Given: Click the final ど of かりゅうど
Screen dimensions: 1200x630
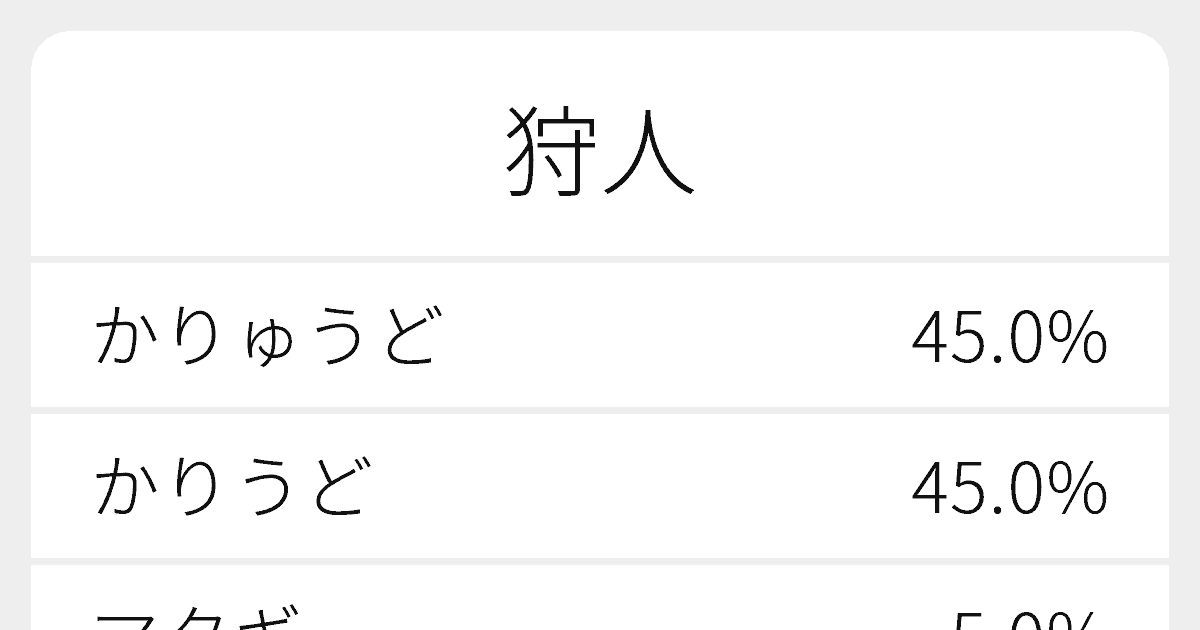Looking at the screenshot, I should coord(410,337).
